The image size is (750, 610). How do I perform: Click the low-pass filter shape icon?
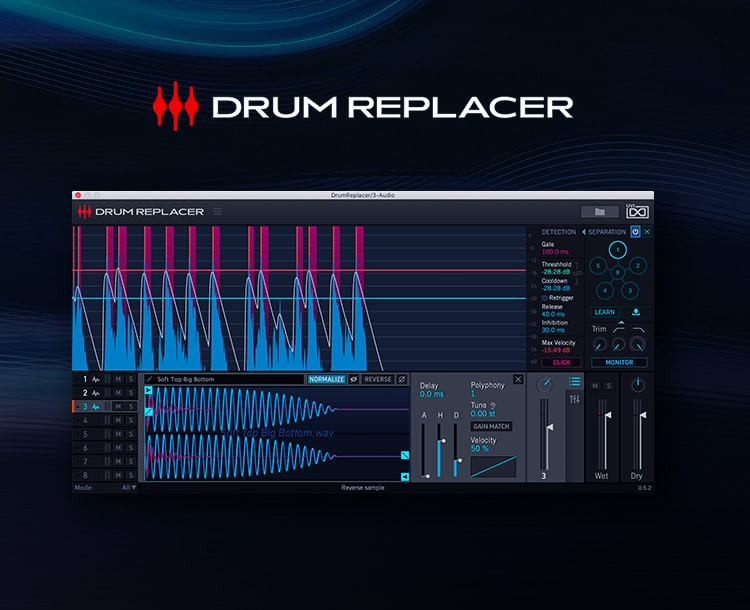pyautogui.click(x=639, y=330)
